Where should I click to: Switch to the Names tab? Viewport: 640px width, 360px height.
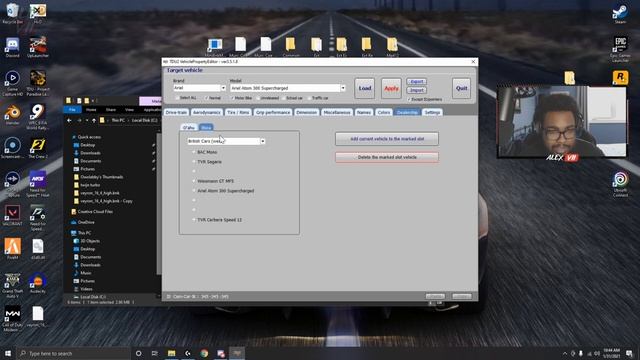pyautogui.click(x=363, y=112)
